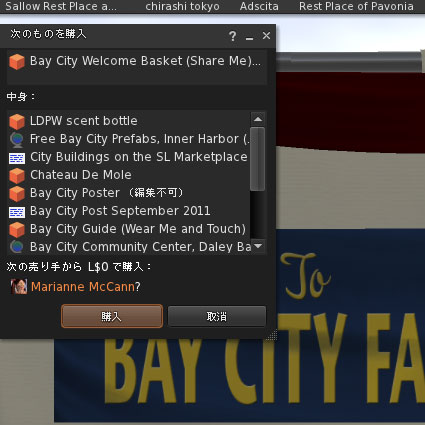Select 'Bay City Community Center, Daley Ba' row

click(x=128, y=247)
